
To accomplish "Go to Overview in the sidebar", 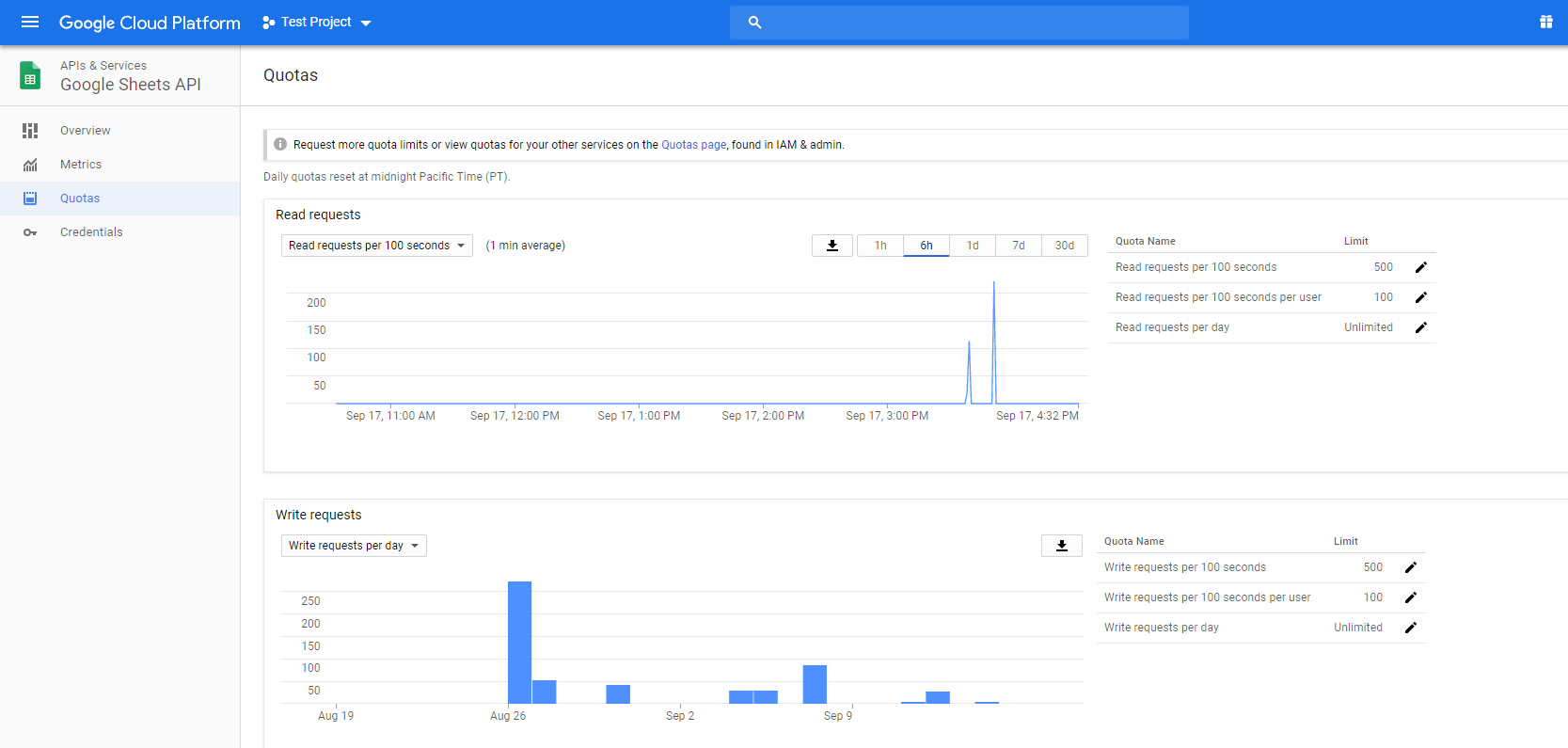I will 85,131.
